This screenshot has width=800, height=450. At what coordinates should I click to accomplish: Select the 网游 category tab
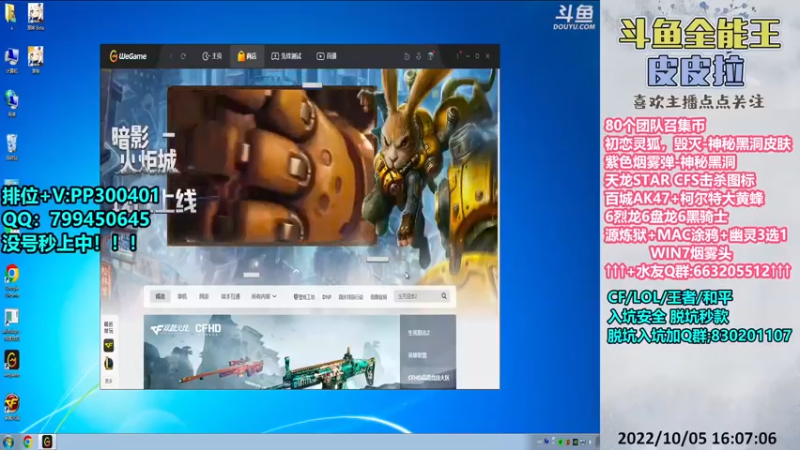[204, 296]
